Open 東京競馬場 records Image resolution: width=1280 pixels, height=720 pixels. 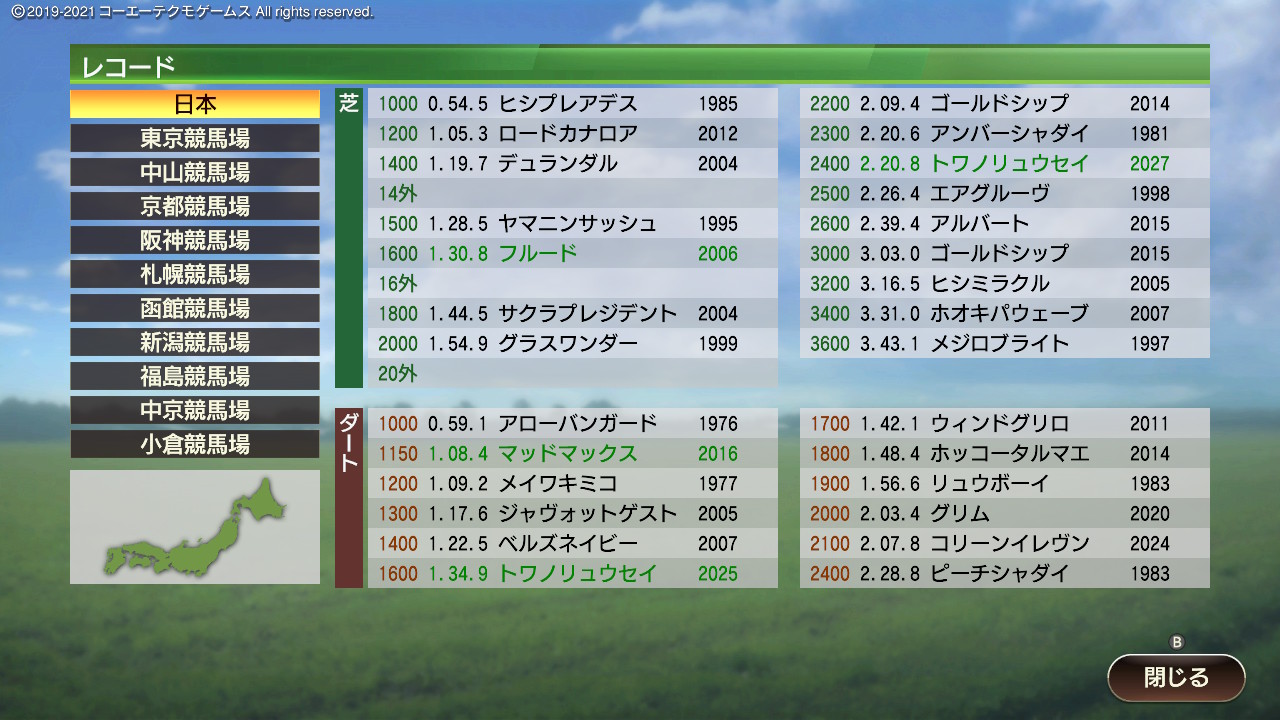tap(195, 138)
